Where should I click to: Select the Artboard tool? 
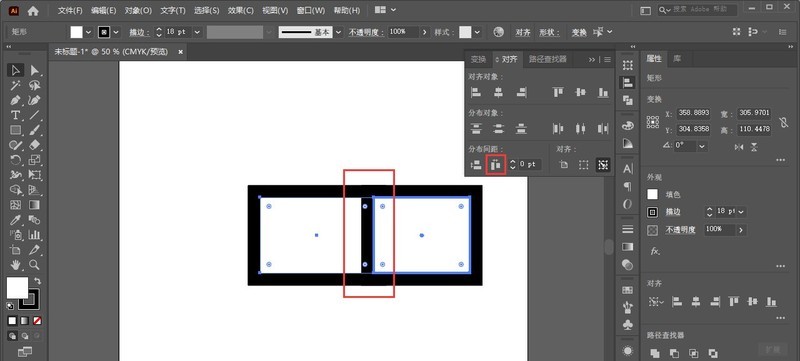coord(16,250)
